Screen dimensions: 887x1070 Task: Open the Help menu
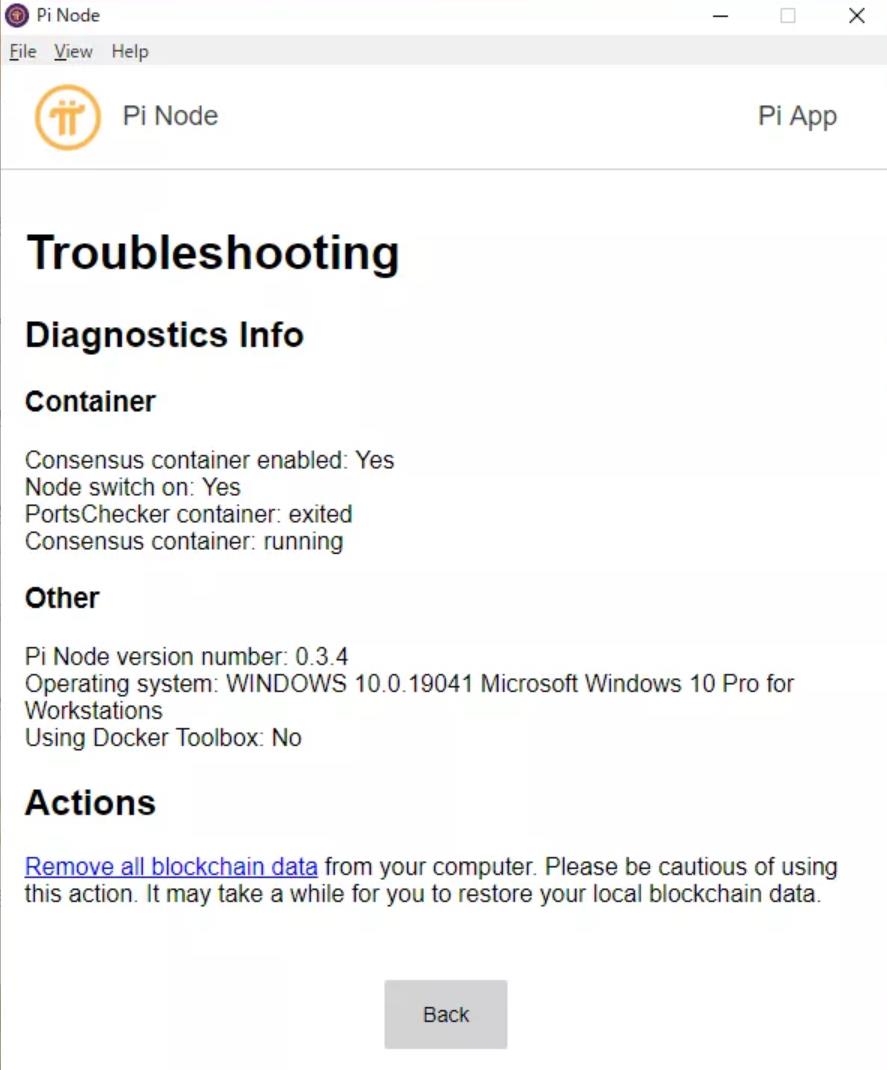coord(130,51)
